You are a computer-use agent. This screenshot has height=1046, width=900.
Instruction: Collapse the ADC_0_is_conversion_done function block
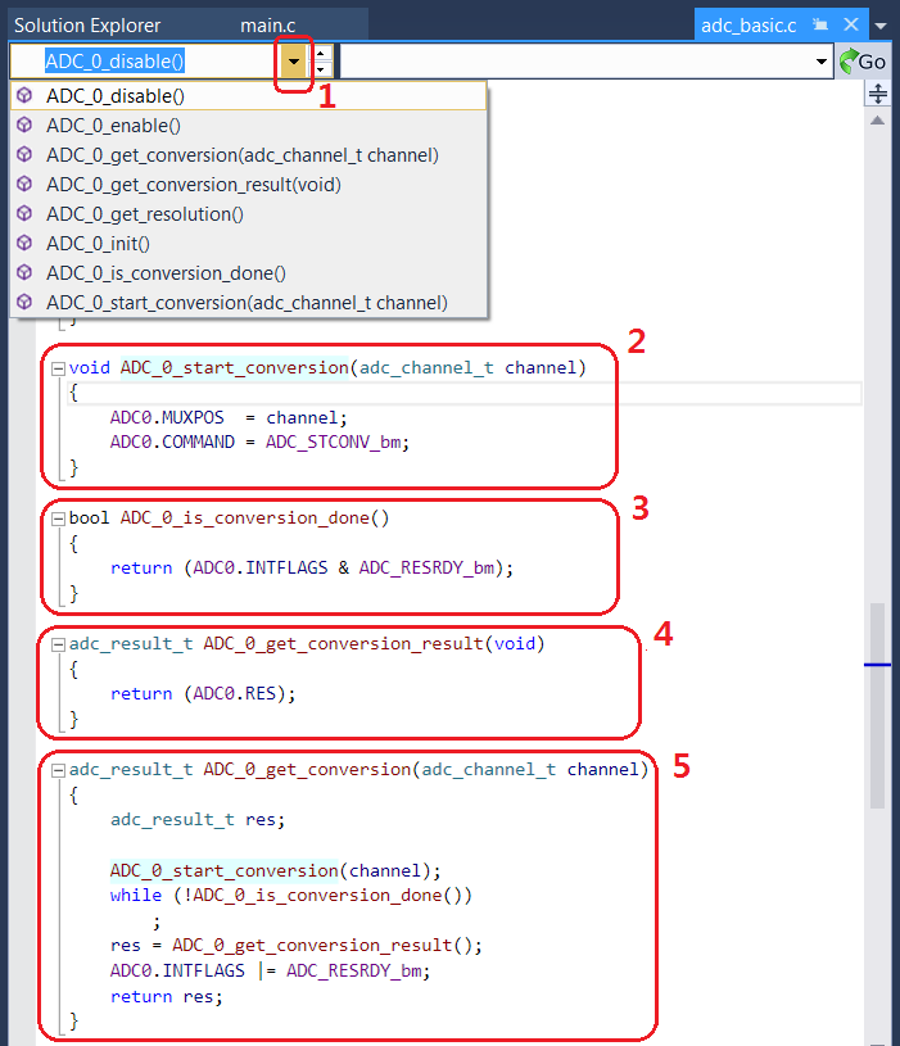click(59, 518)
